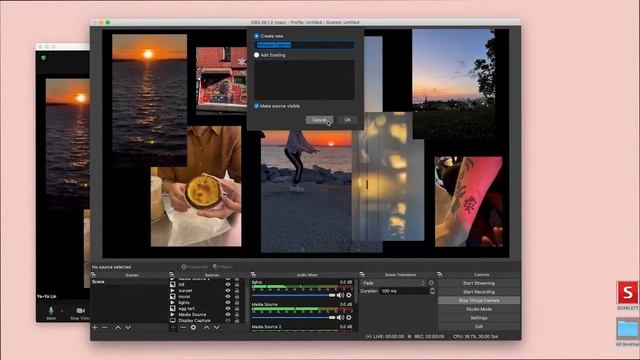Image resolution: width=640 pixels, height=360 pixels.
Task: Open Settings from the Controls panel
Action: coord(479,318)
